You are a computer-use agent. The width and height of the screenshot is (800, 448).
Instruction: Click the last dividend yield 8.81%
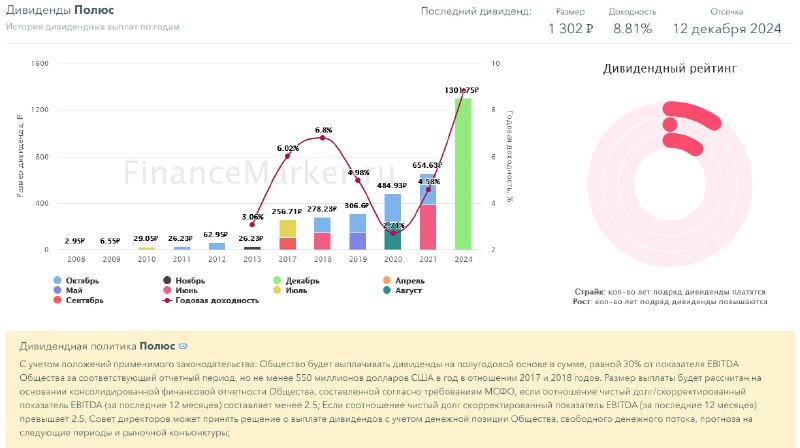633,29
